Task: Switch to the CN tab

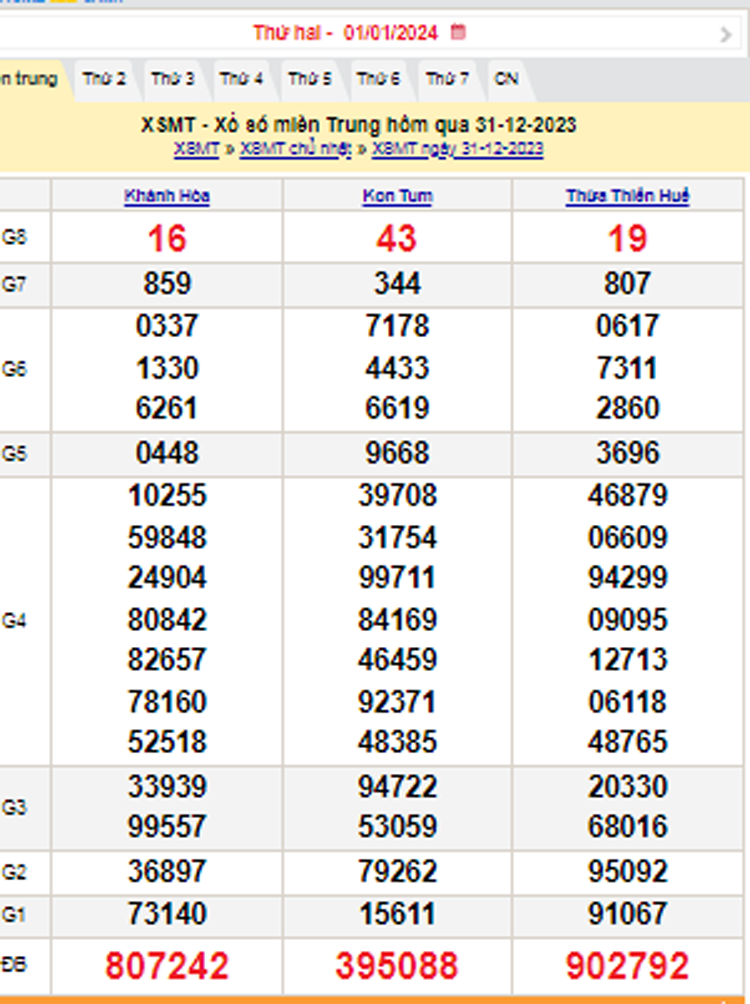Action: 507,79
